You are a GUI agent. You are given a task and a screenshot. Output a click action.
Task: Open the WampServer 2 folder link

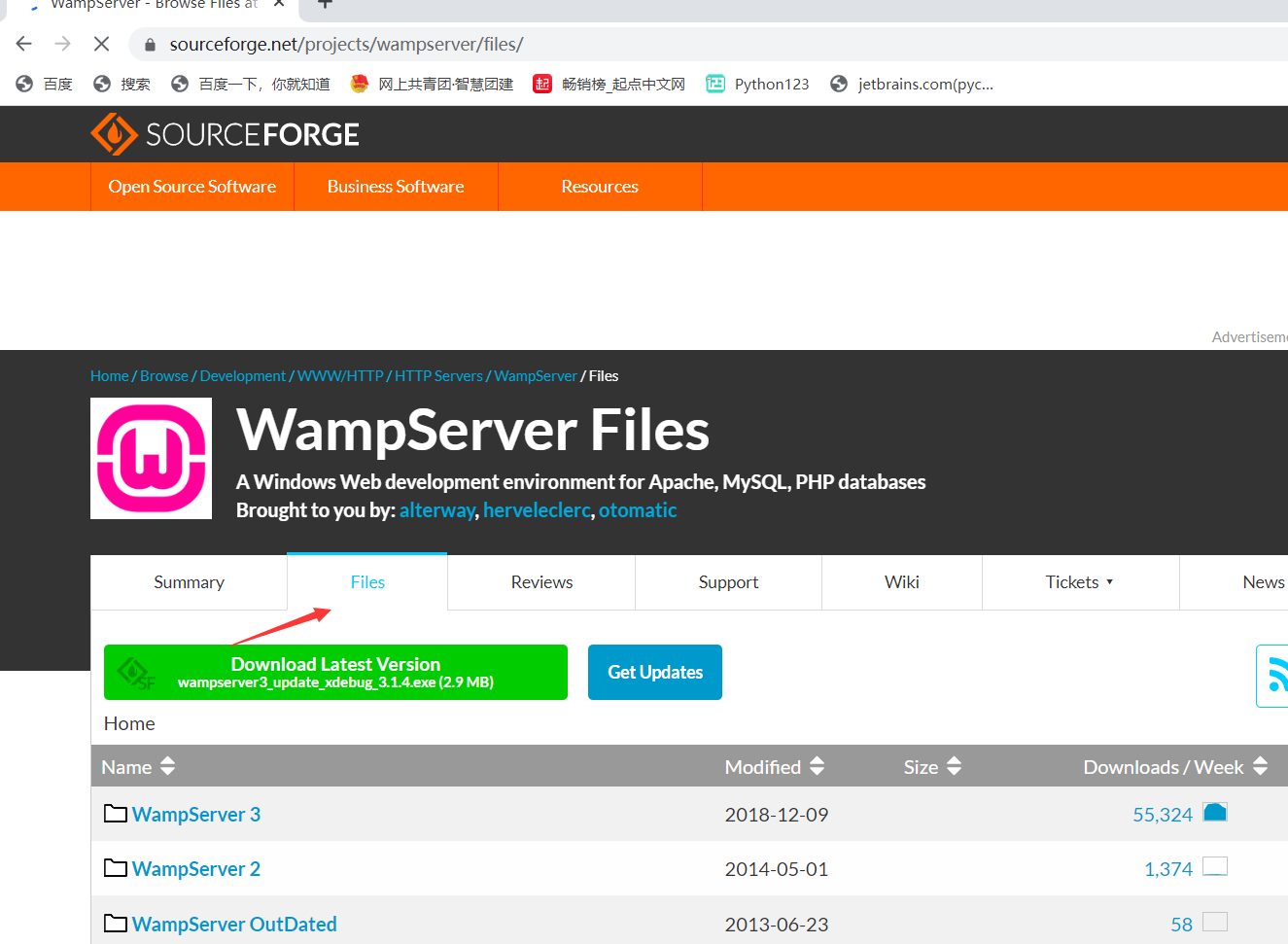point(196,869)
